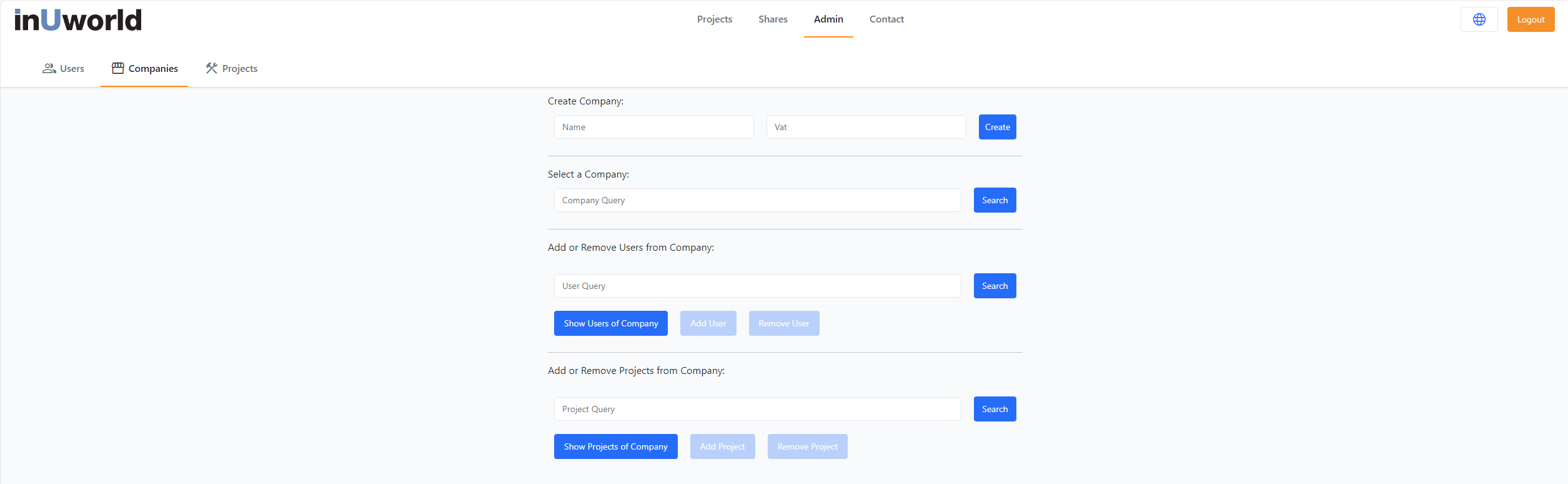Click the inUworld logo
The image size is (1568, 484).
[78, 20]
